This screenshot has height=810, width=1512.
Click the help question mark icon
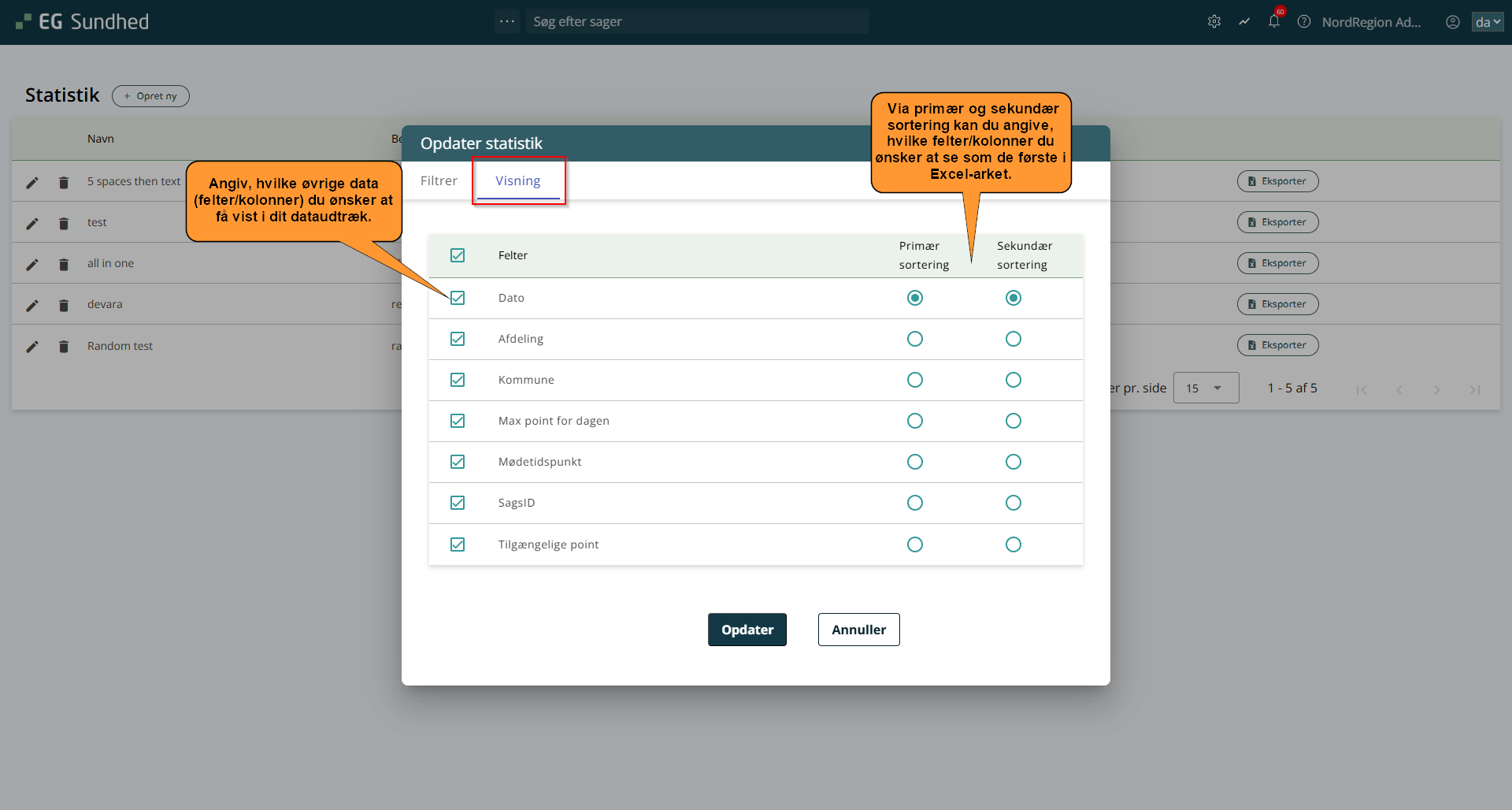(x=1304, y=22)
